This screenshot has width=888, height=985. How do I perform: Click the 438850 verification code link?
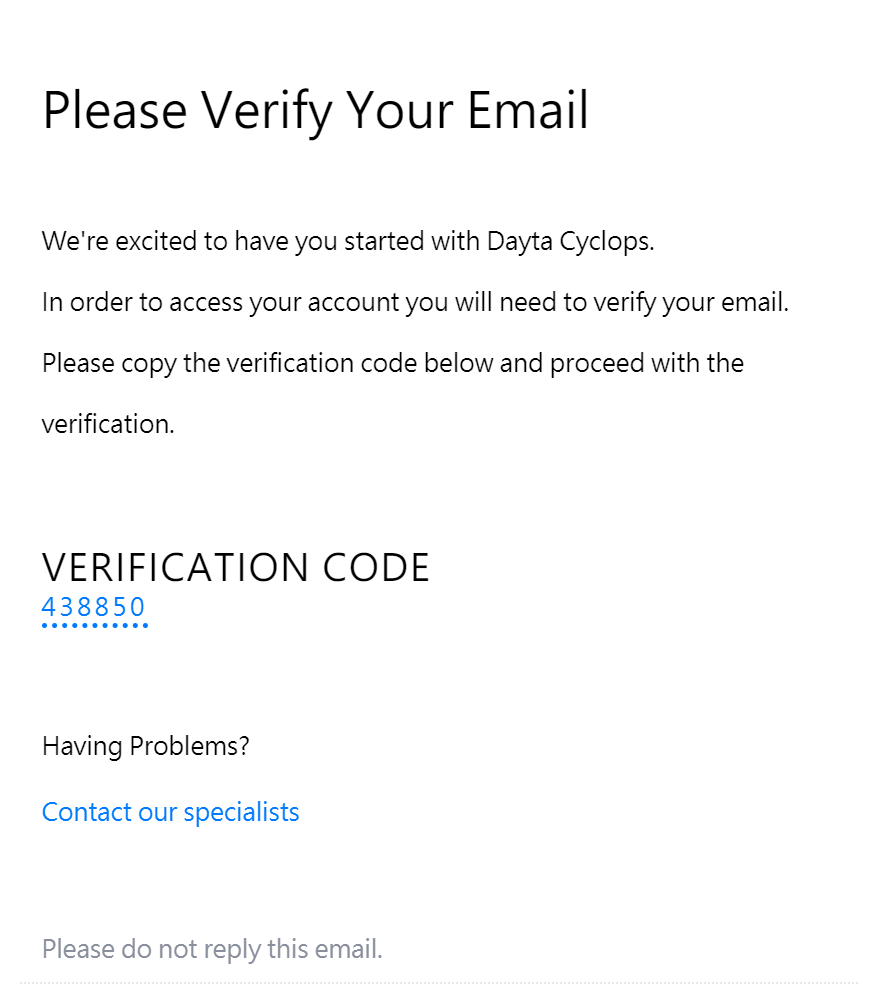click(x=94, y=607)
